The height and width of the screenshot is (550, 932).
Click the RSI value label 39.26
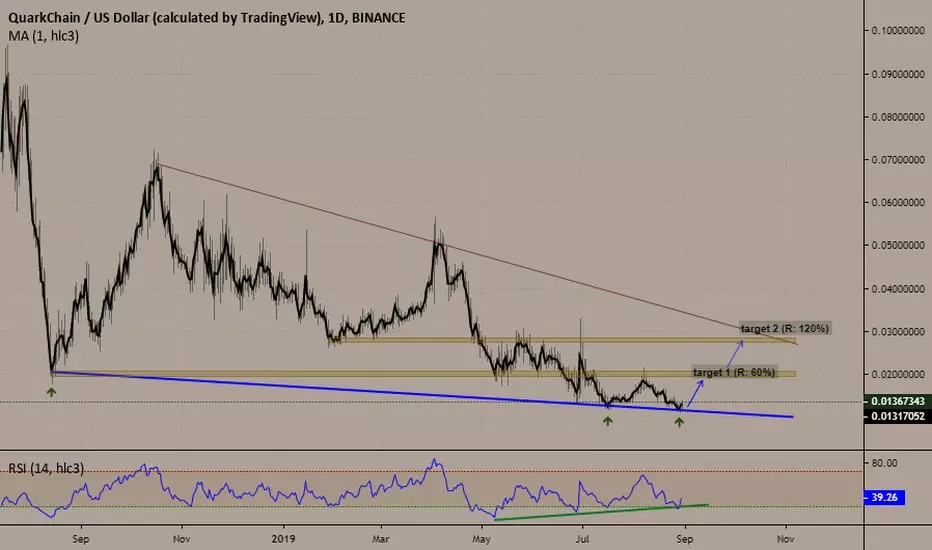884,497
